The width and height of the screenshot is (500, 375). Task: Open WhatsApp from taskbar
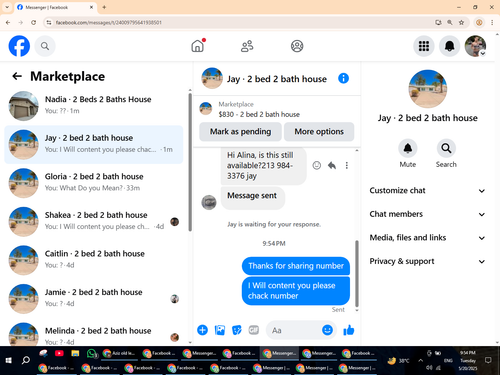[91, 353]
